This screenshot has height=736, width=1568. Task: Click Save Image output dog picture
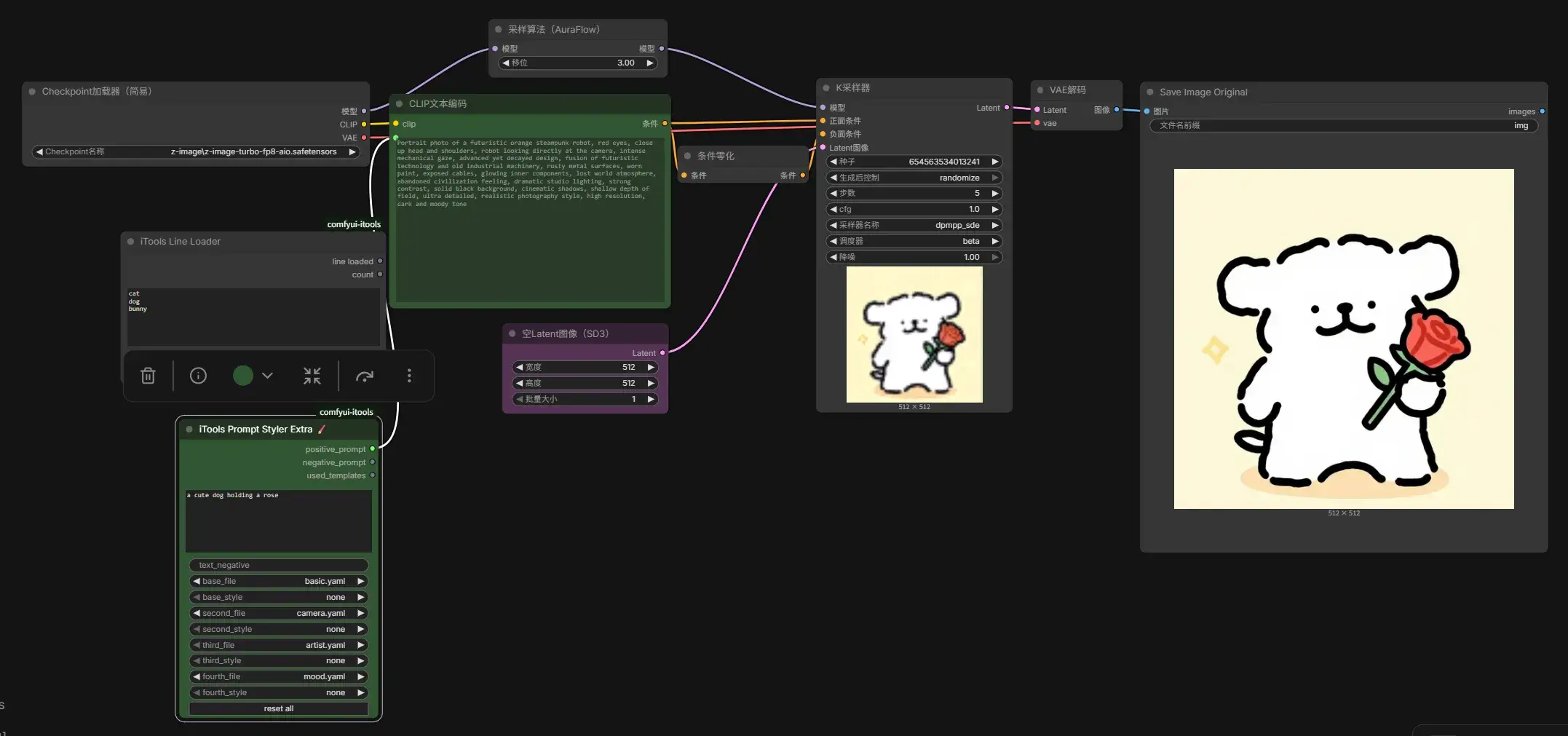[x=1344, y=339]
